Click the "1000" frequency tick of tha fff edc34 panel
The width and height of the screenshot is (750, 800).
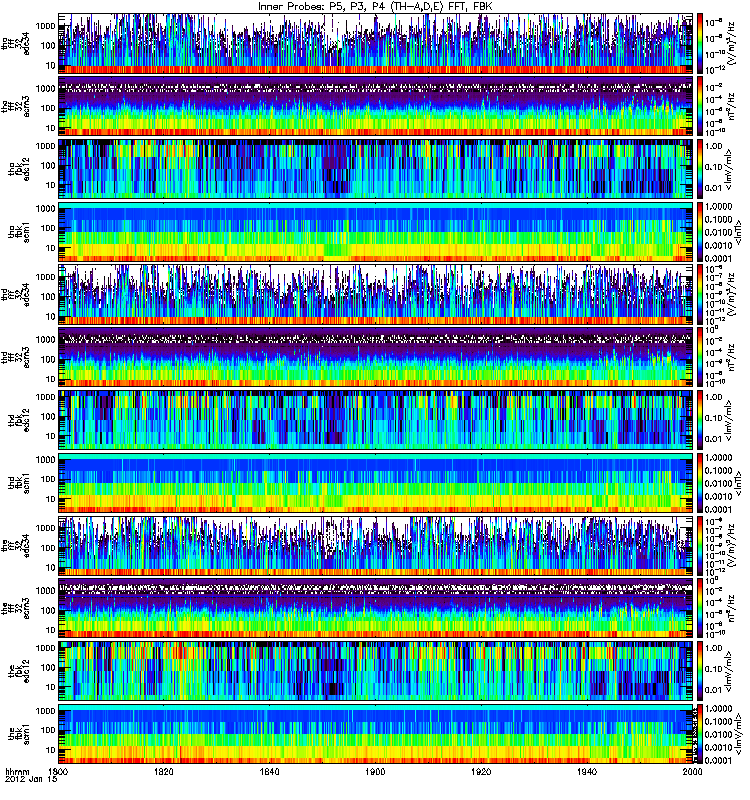tap(45, 26)
